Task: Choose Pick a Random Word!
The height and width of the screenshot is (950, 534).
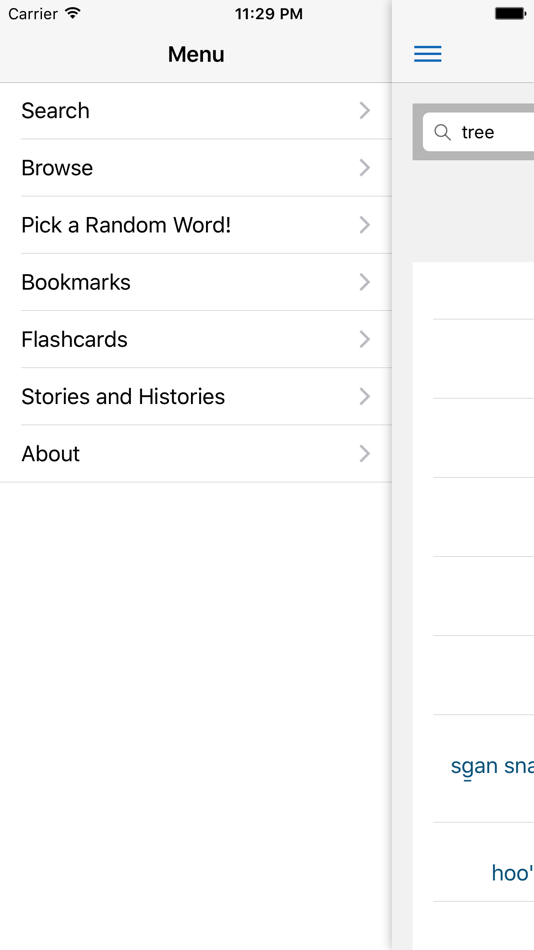Action: coord(196,225)
